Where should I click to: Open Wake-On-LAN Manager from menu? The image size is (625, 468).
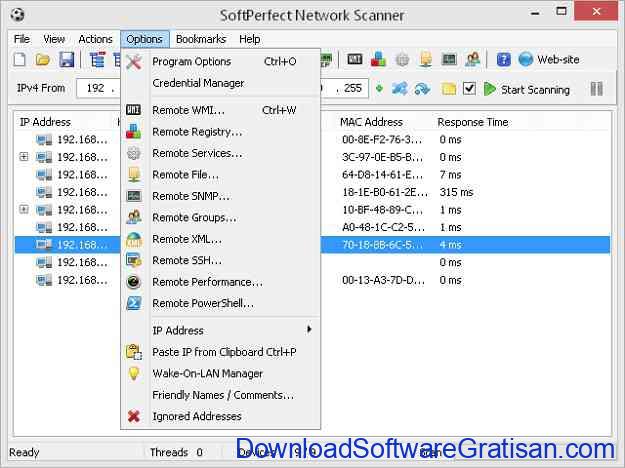220,374
